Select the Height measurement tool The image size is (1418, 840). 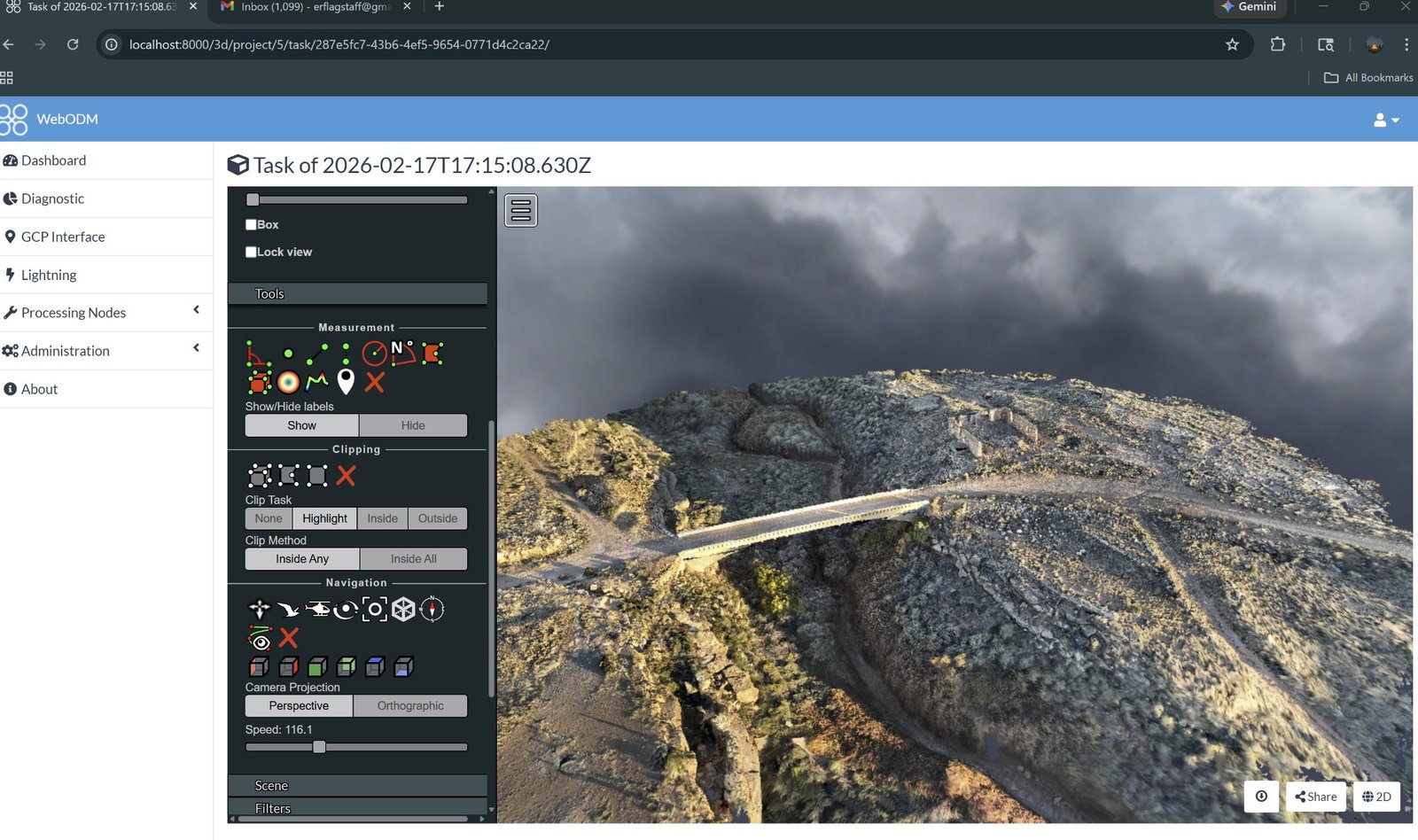point(346,354)
